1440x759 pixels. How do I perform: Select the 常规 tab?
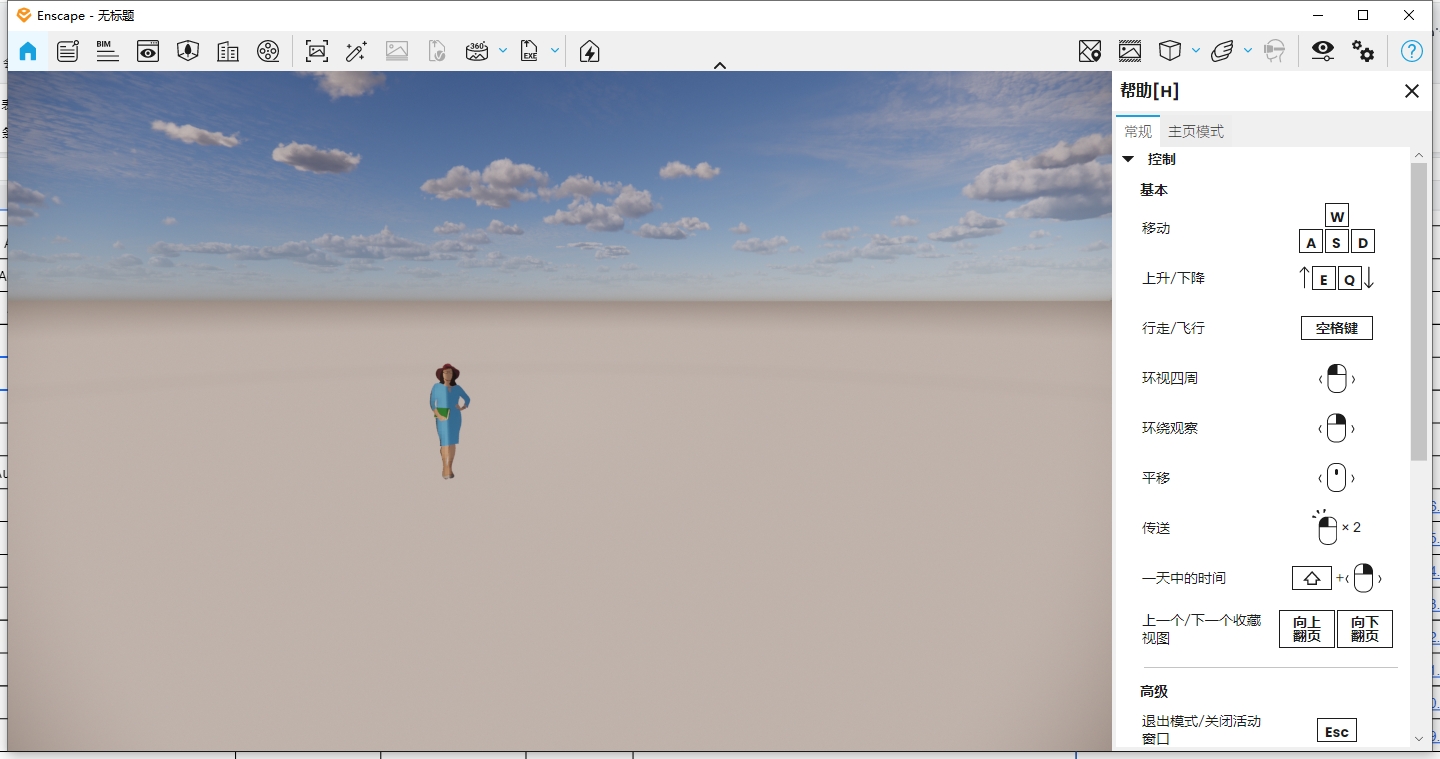[x=1137, y=131]
